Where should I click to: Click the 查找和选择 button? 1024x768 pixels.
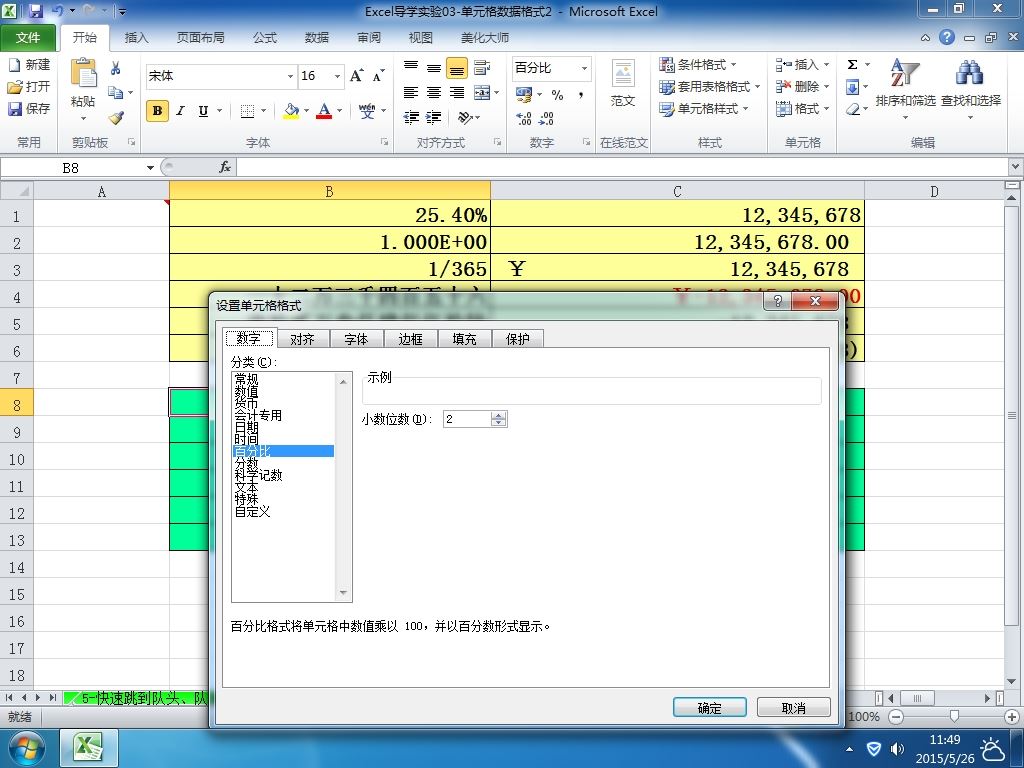click(970, 89)
